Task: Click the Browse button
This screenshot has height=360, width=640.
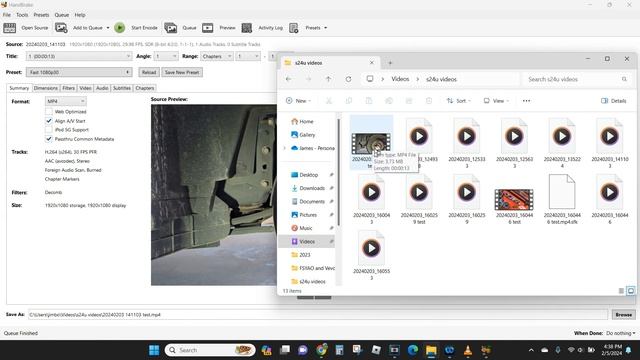Action: [624, 315]
